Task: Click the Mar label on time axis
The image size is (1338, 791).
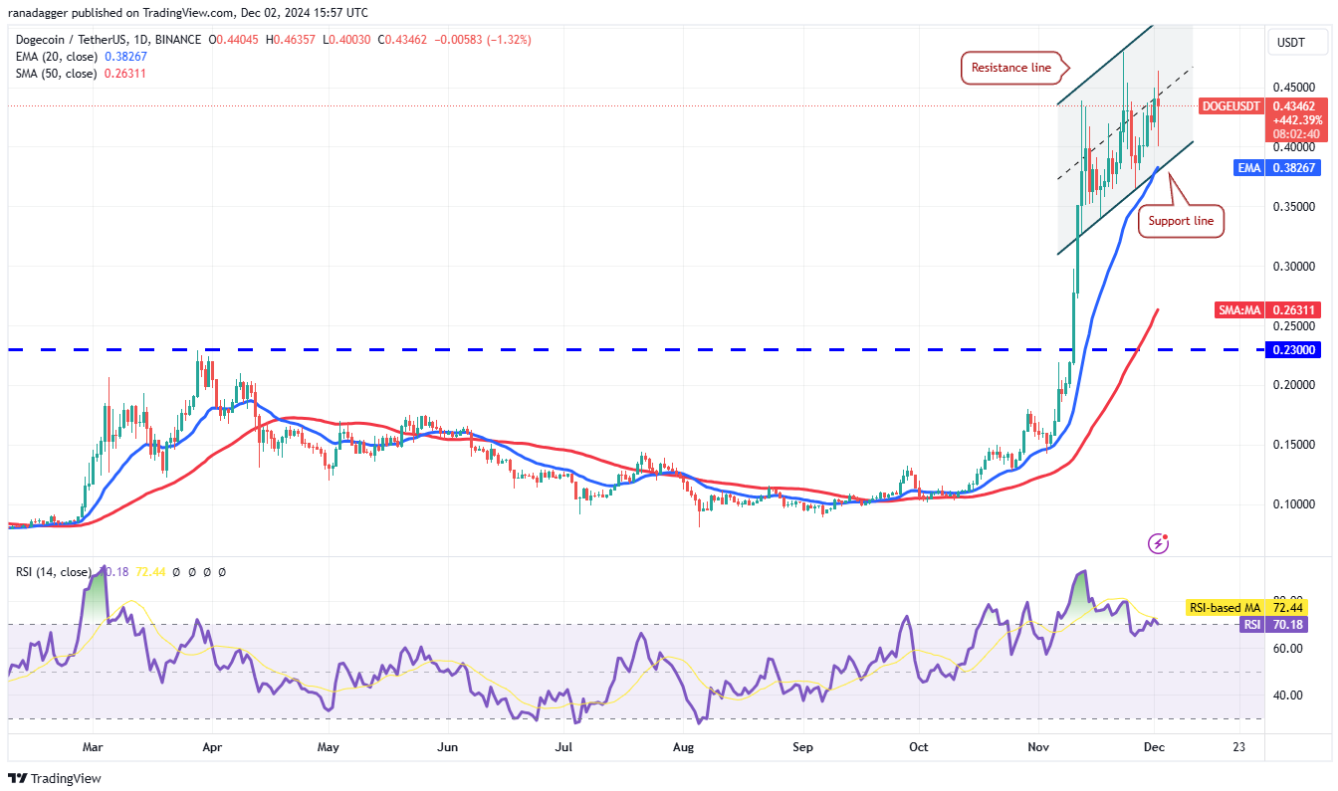Action: 93,747
